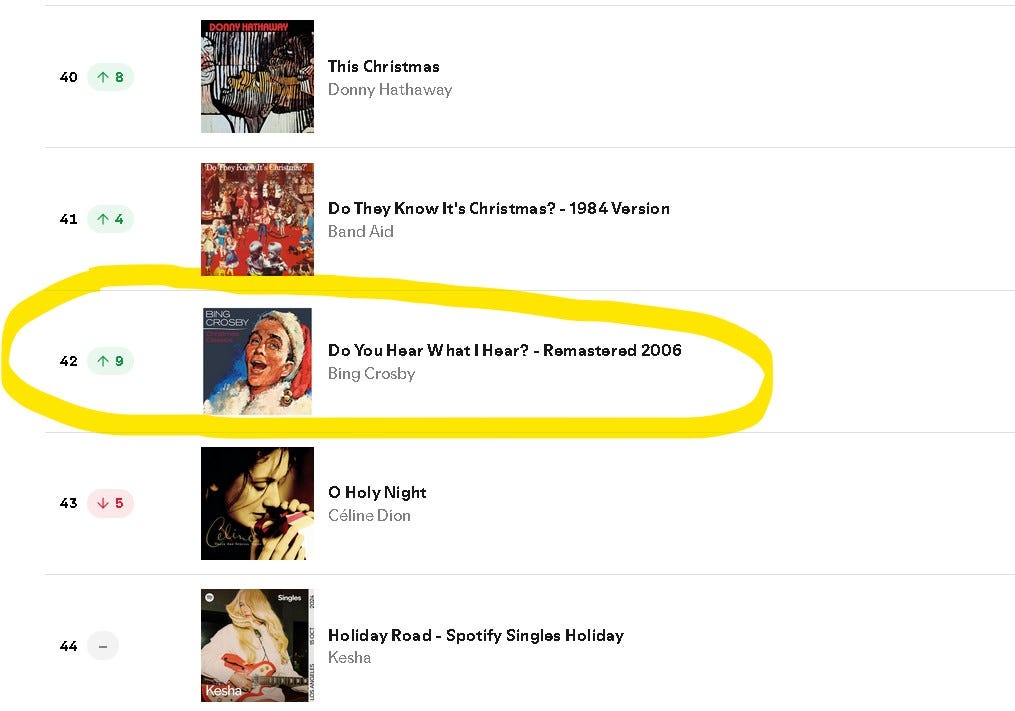Click the red down 5 badge
This screenshot has width=1015, height=711.
click(110, 503)
